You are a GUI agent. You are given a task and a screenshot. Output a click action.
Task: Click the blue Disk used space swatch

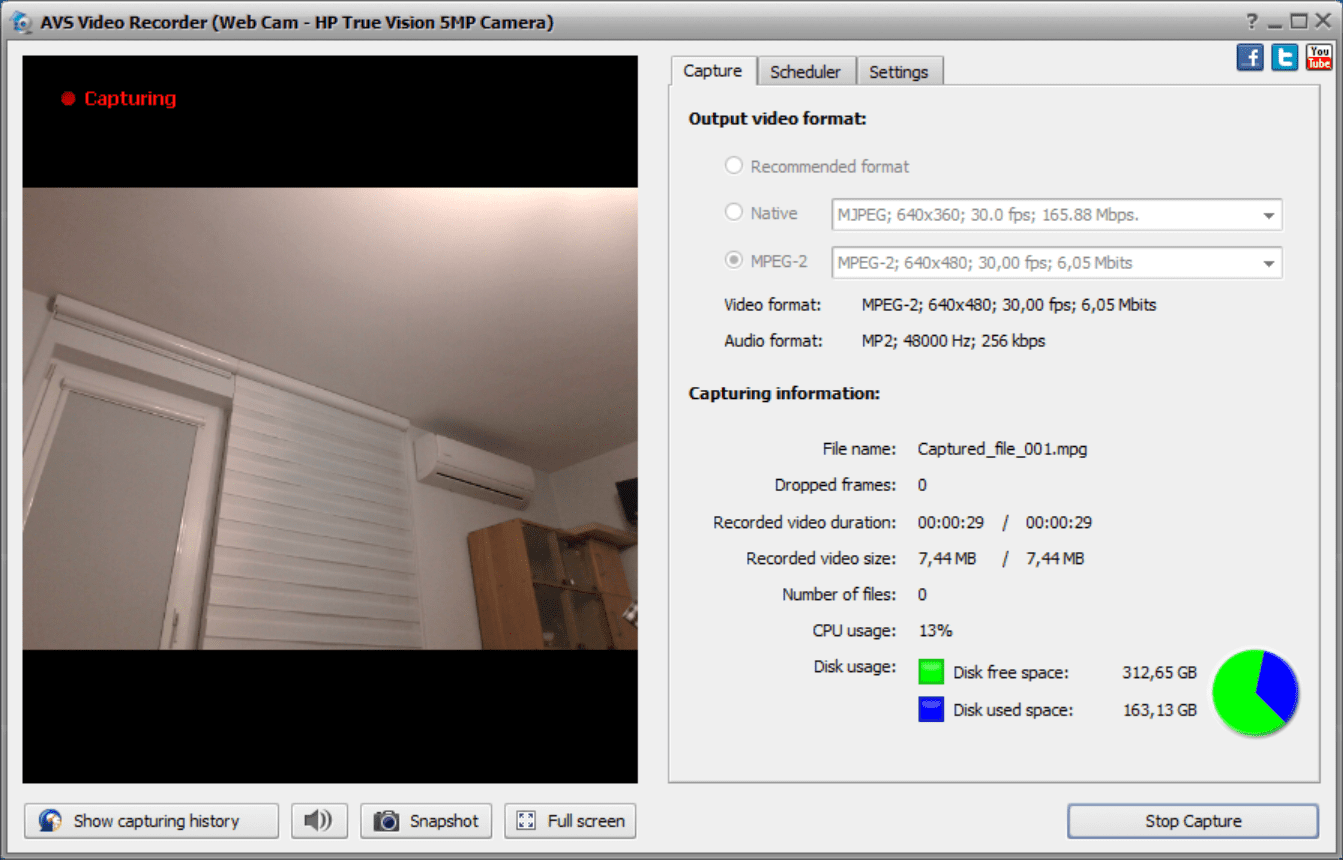(931, 710)
